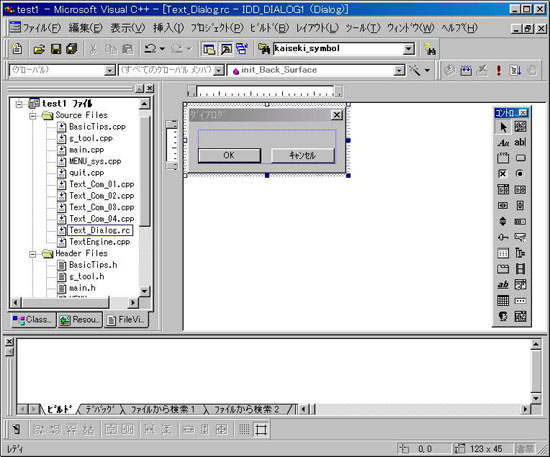The height and width of the screenshot is (457, 550).
Task: Click the Test dialog icon on bottom toolbar
Action: [16, 429]
